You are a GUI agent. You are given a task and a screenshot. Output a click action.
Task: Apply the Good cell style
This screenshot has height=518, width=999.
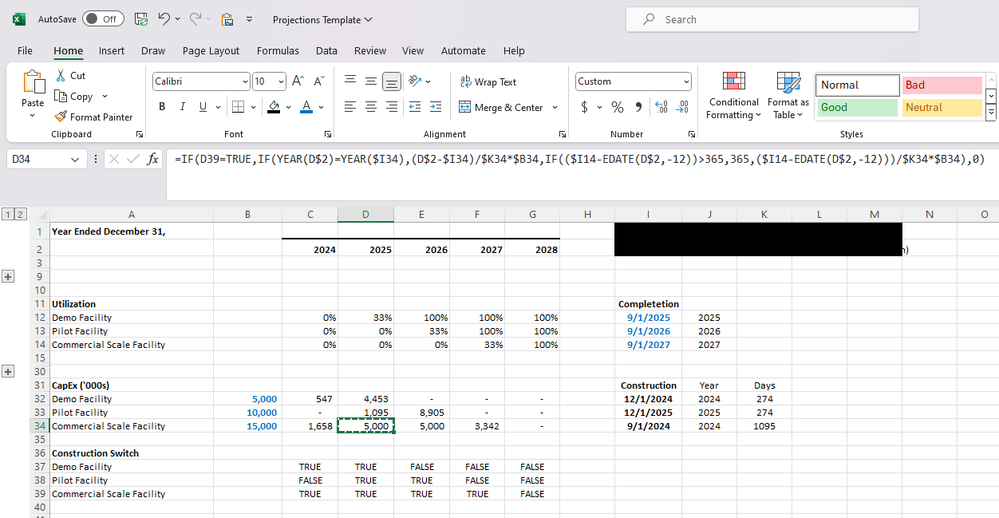click(x=857, y=107)
